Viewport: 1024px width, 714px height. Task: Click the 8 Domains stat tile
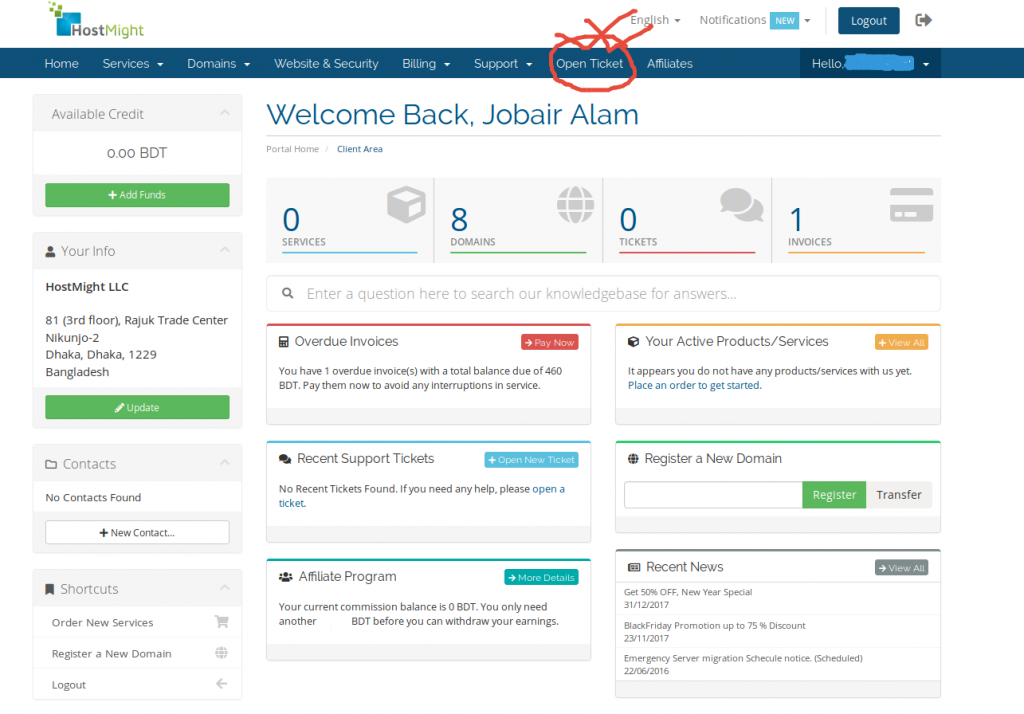[x=518, y=220]
